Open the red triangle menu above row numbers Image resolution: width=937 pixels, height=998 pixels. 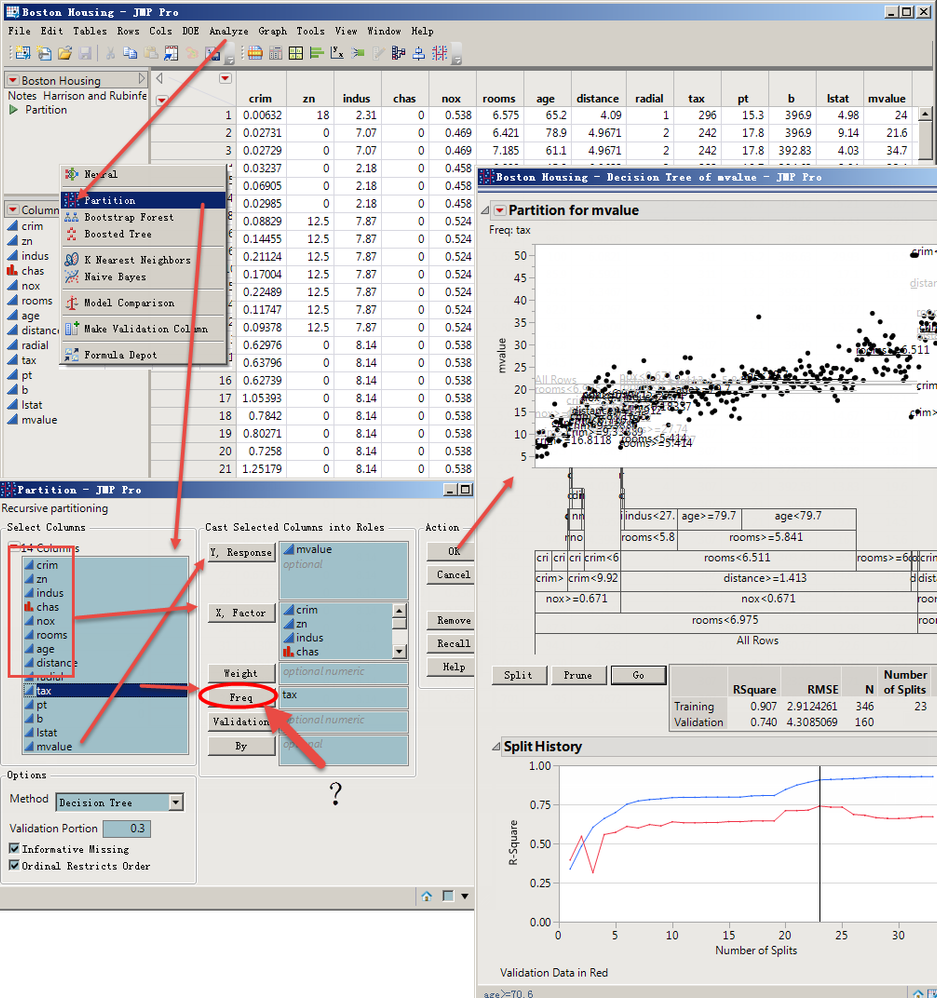point(162,100)
